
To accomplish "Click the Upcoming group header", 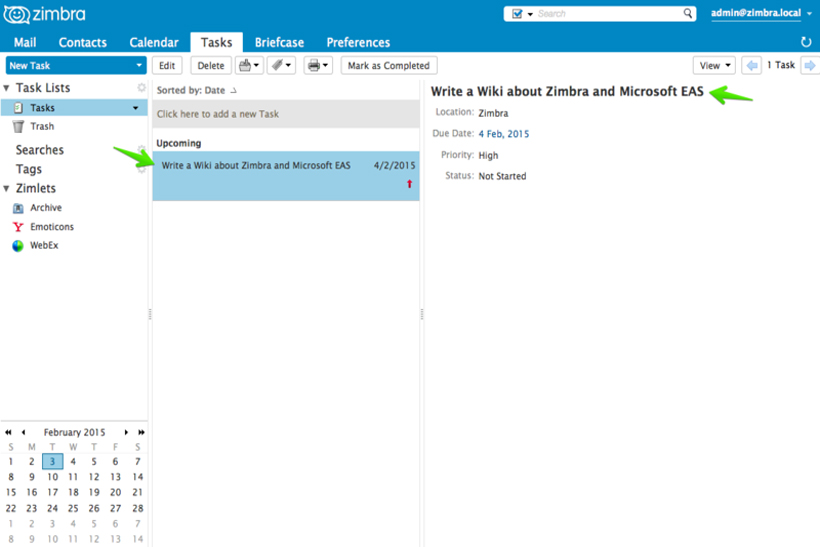I will click(179, 143).
